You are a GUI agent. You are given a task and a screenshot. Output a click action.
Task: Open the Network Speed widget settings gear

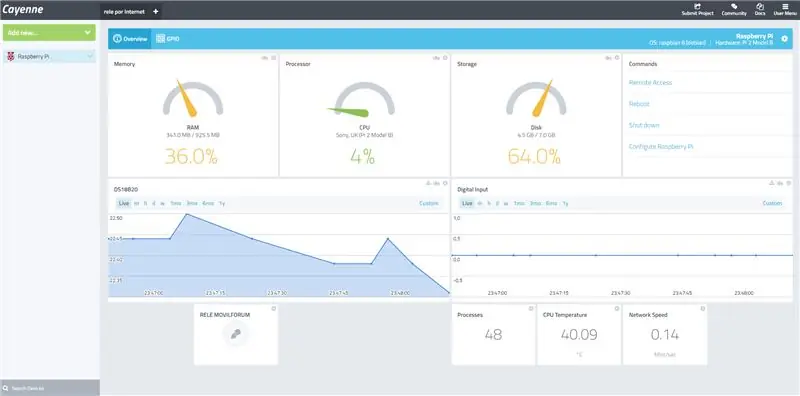[x=703, y=308]
